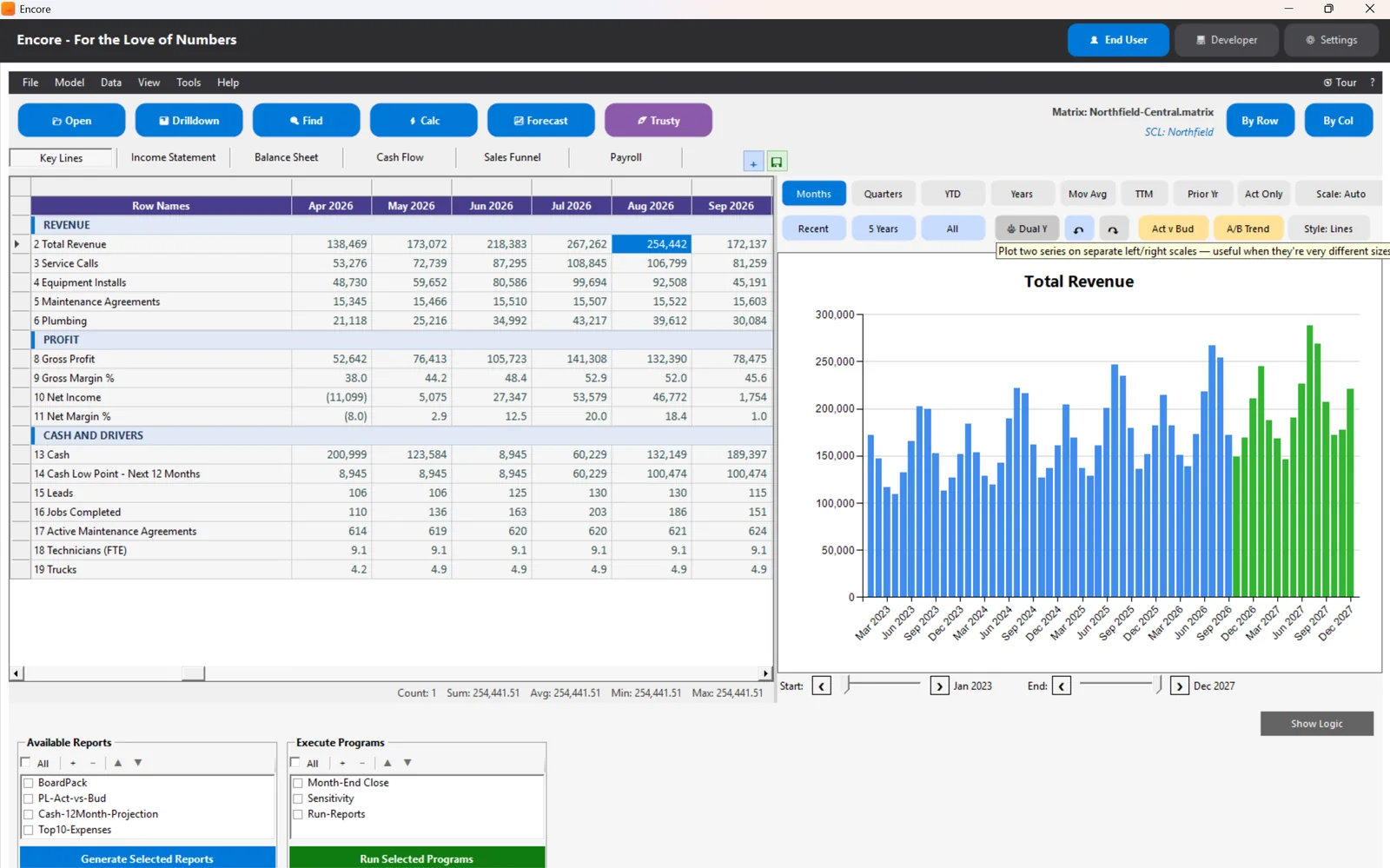1390x868 pixels.
Task: Step End date forward arrow
Action: [x=1180, y=686]
